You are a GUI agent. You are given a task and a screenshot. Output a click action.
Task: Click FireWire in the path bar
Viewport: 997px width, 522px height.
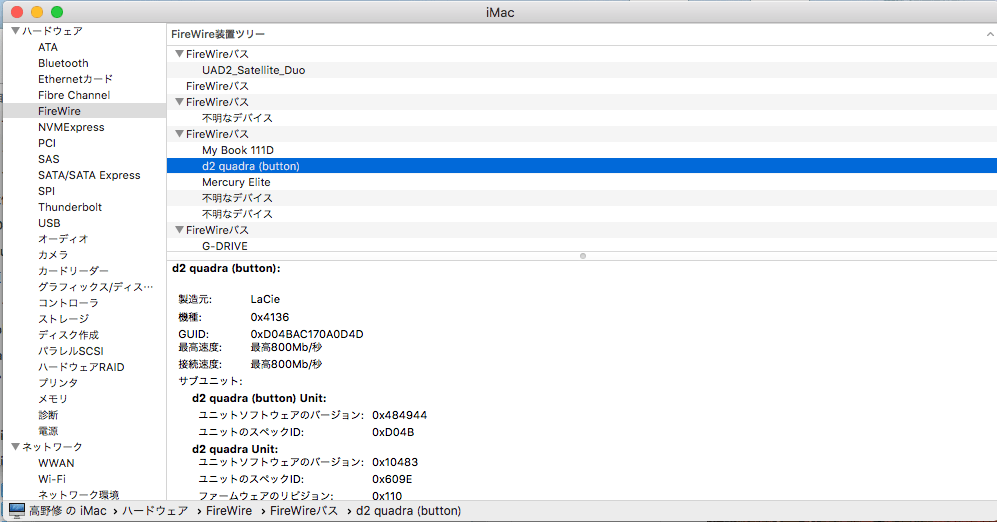pyautogui.click(x=229, y=511)
